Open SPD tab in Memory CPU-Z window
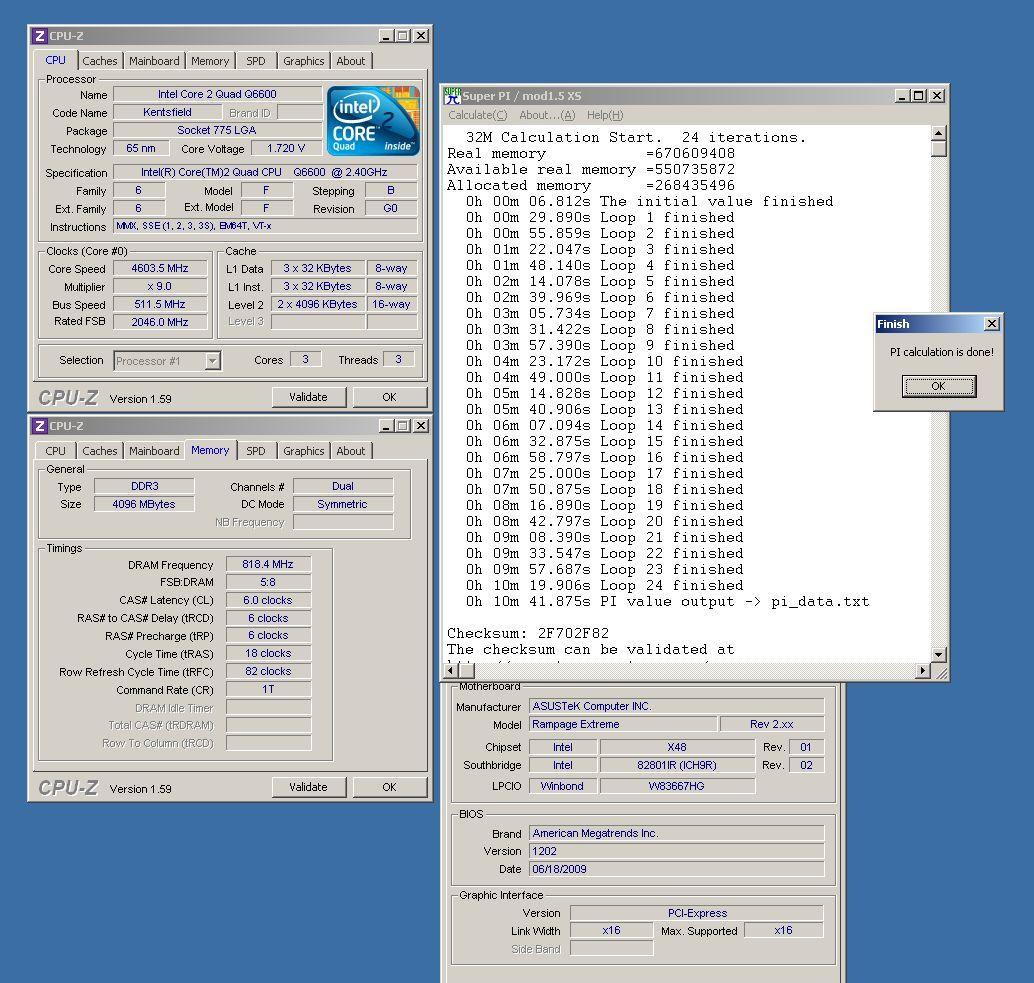This screenshot has height=983, width=1034. pos(256,451)
